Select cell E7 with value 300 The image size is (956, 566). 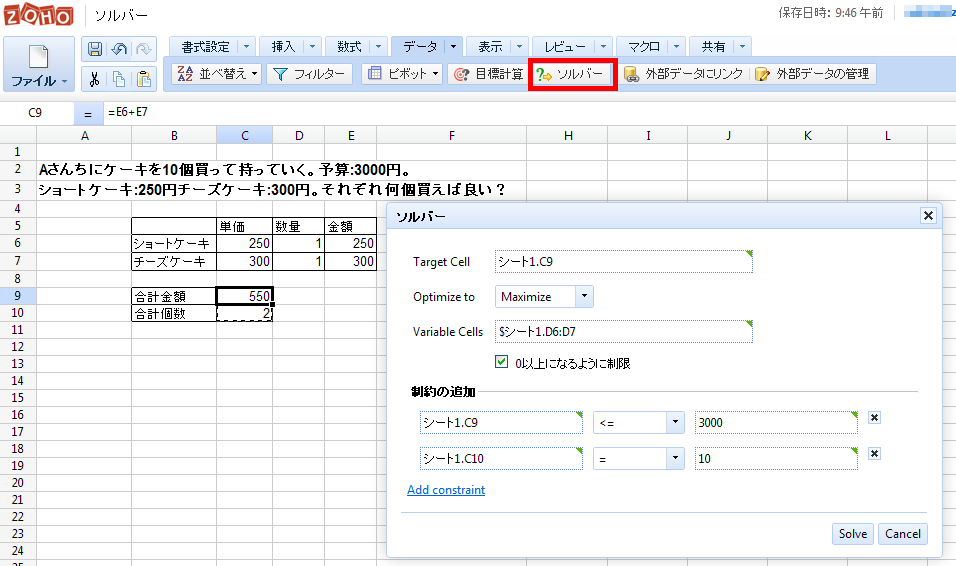click(351, 261)
